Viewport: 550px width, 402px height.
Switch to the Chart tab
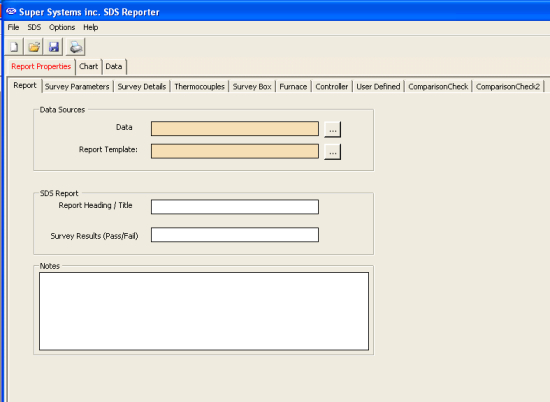88,66
